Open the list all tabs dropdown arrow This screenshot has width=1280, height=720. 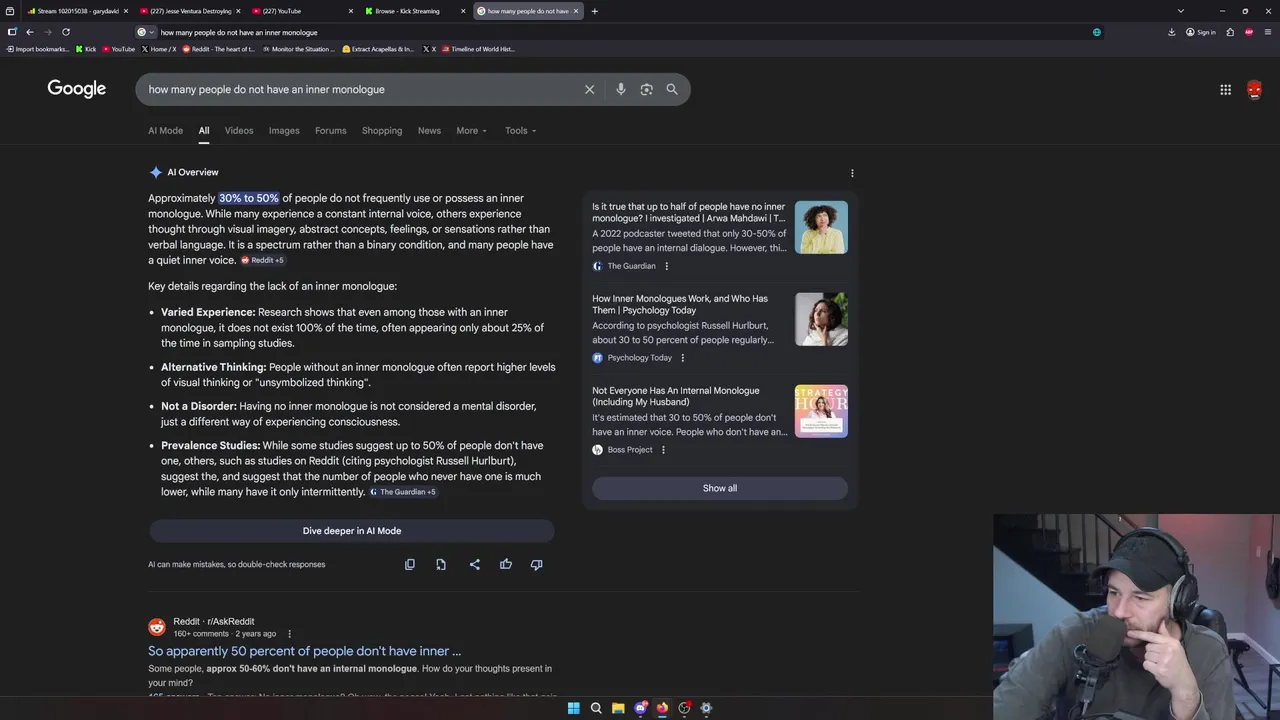(x=1180, y=11)
